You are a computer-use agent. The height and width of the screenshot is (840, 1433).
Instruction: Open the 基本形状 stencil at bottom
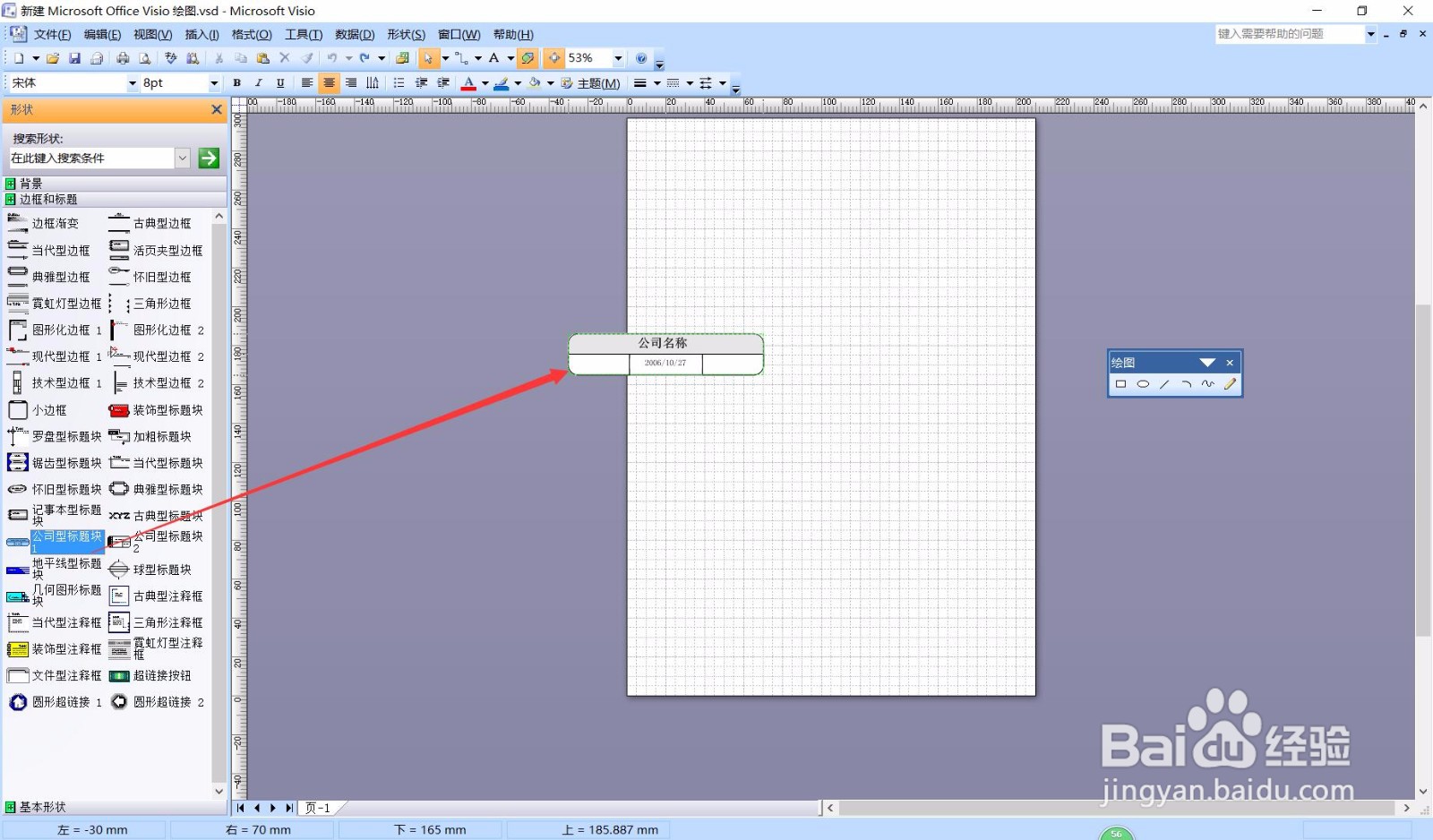114,807
